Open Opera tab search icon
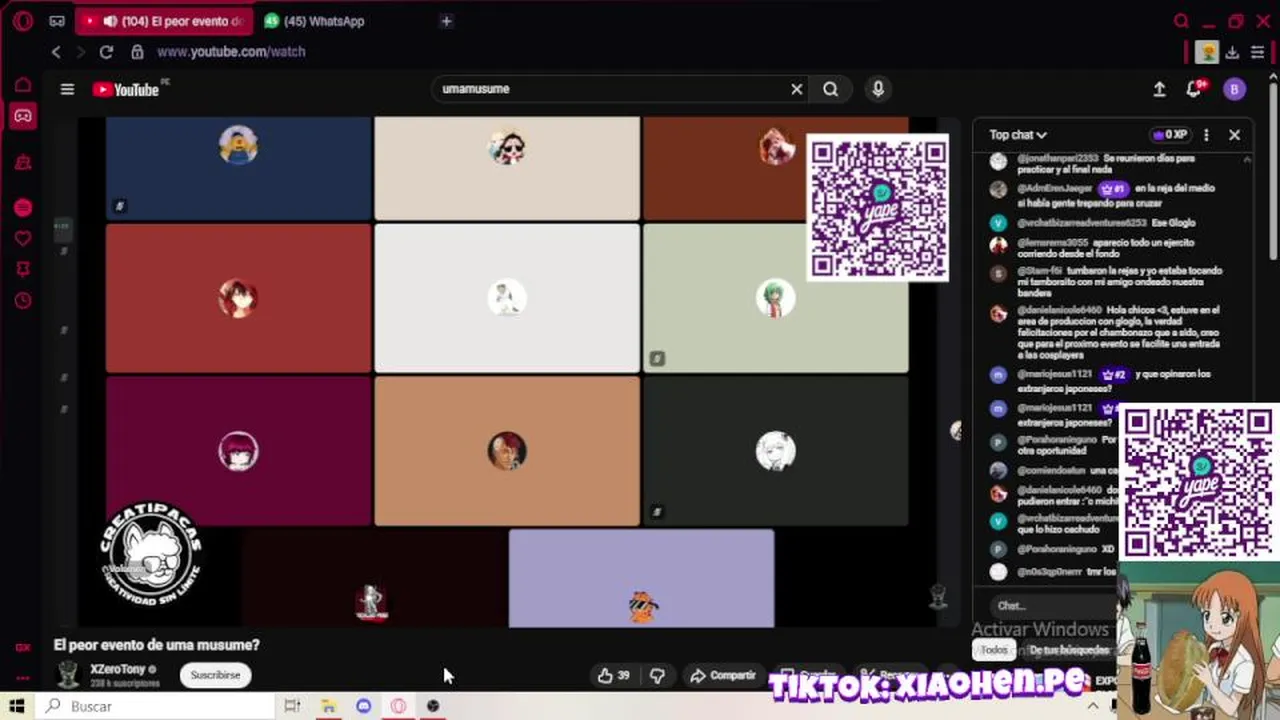 pyautogui.click(x=1181, y=21)
